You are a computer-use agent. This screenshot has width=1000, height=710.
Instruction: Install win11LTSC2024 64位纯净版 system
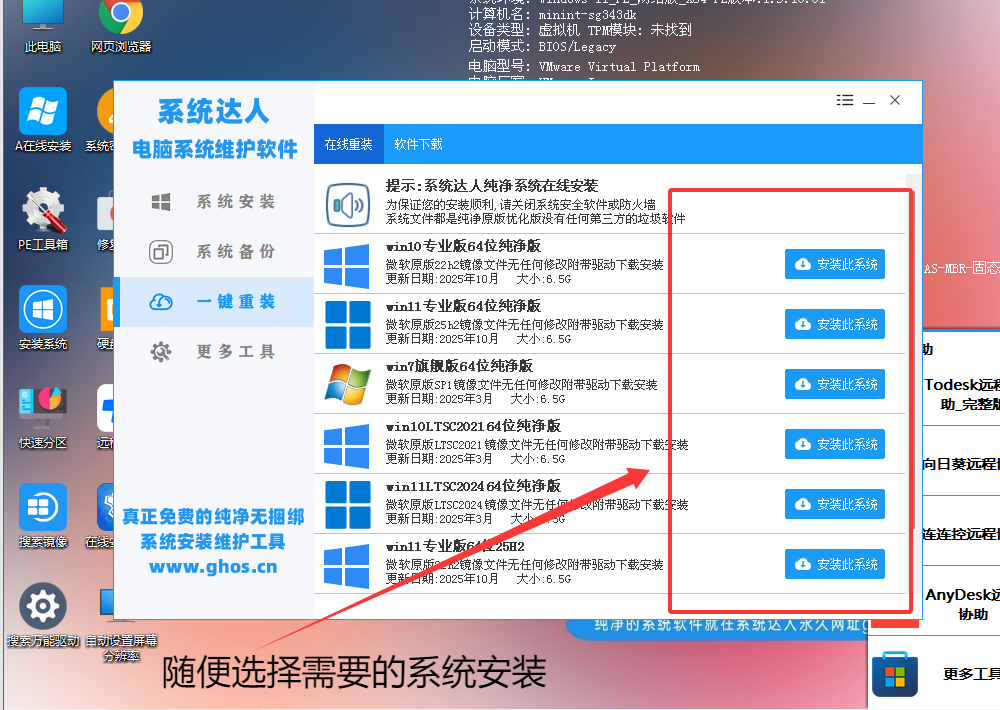pyautogui.click(x=835, y=504)
